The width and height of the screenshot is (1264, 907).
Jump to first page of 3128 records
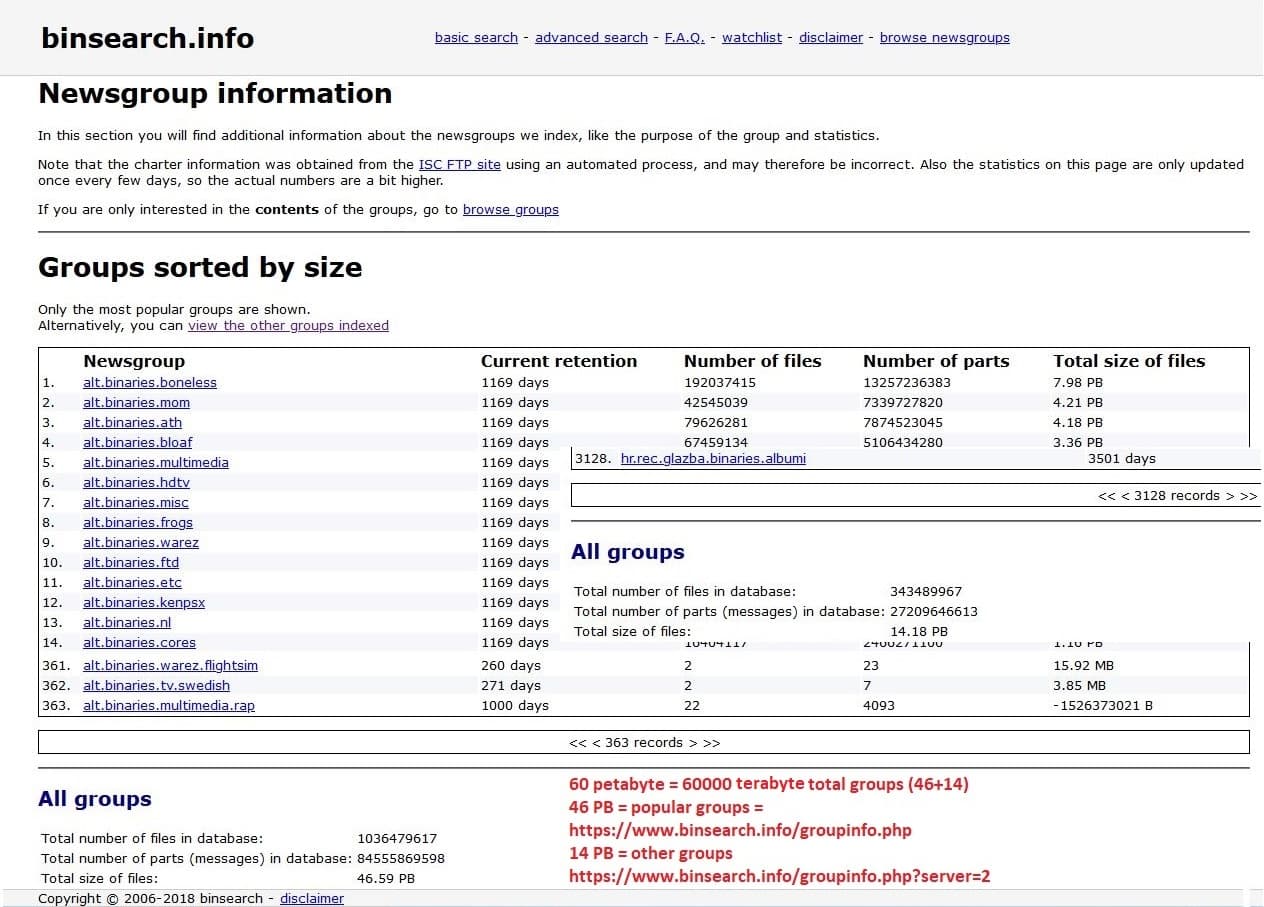click(x=1107, y=495)
